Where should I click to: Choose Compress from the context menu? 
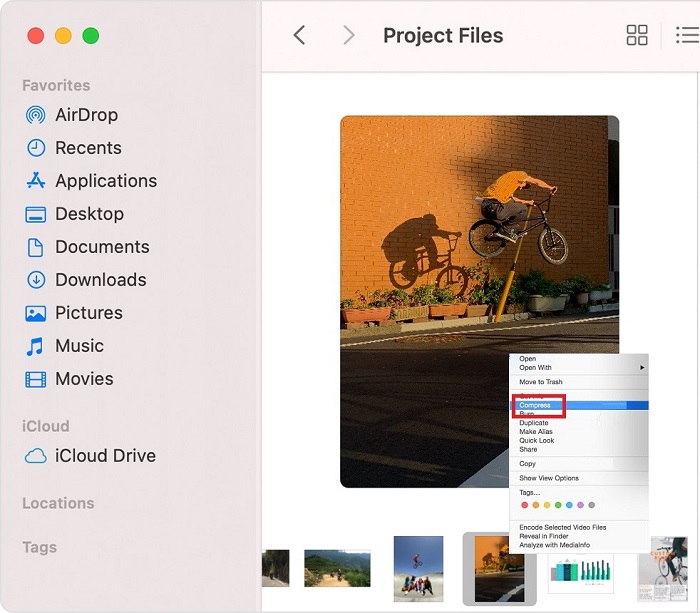(579, 405)
